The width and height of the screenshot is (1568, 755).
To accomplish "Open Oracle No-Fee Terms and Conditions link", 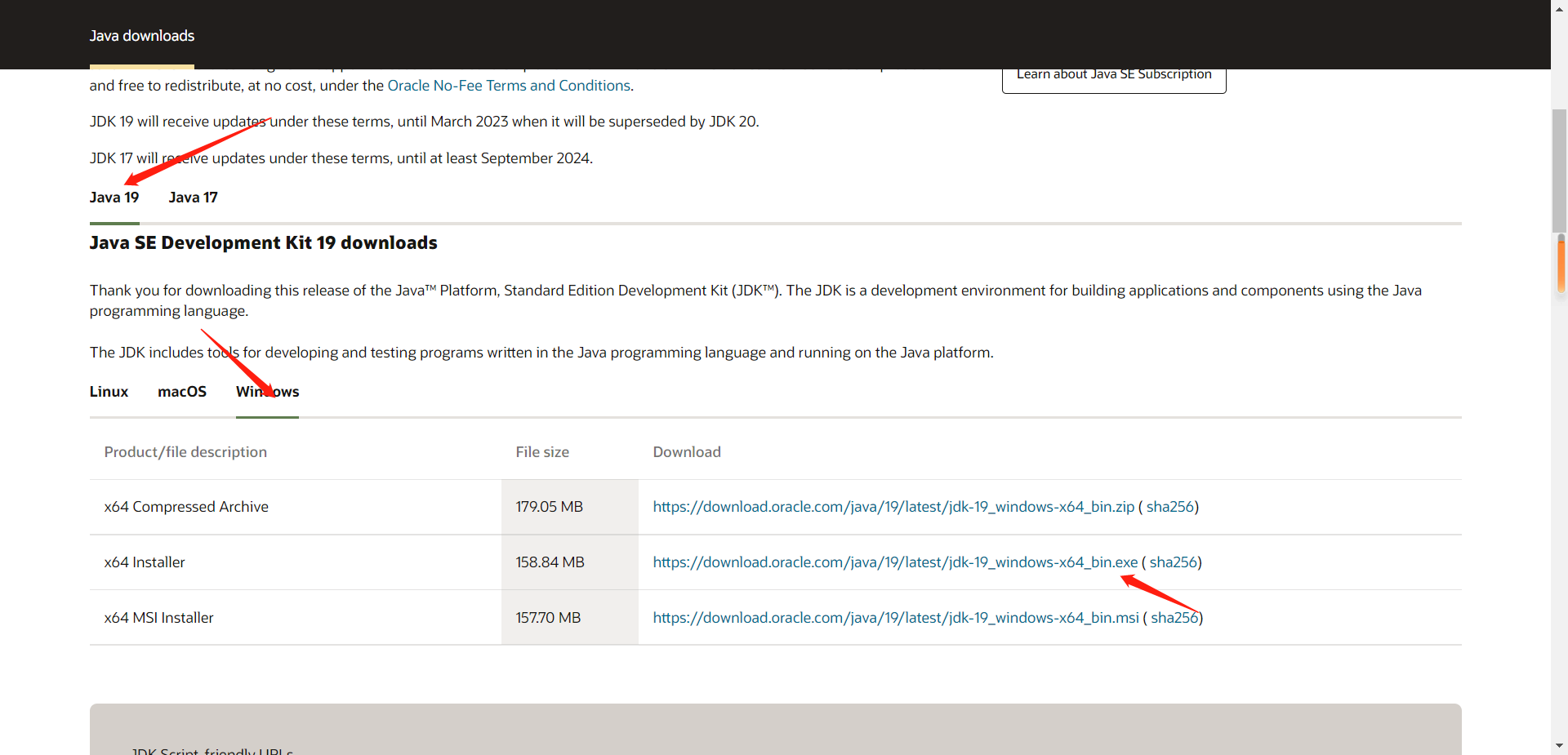I will [x=509, y=86].
